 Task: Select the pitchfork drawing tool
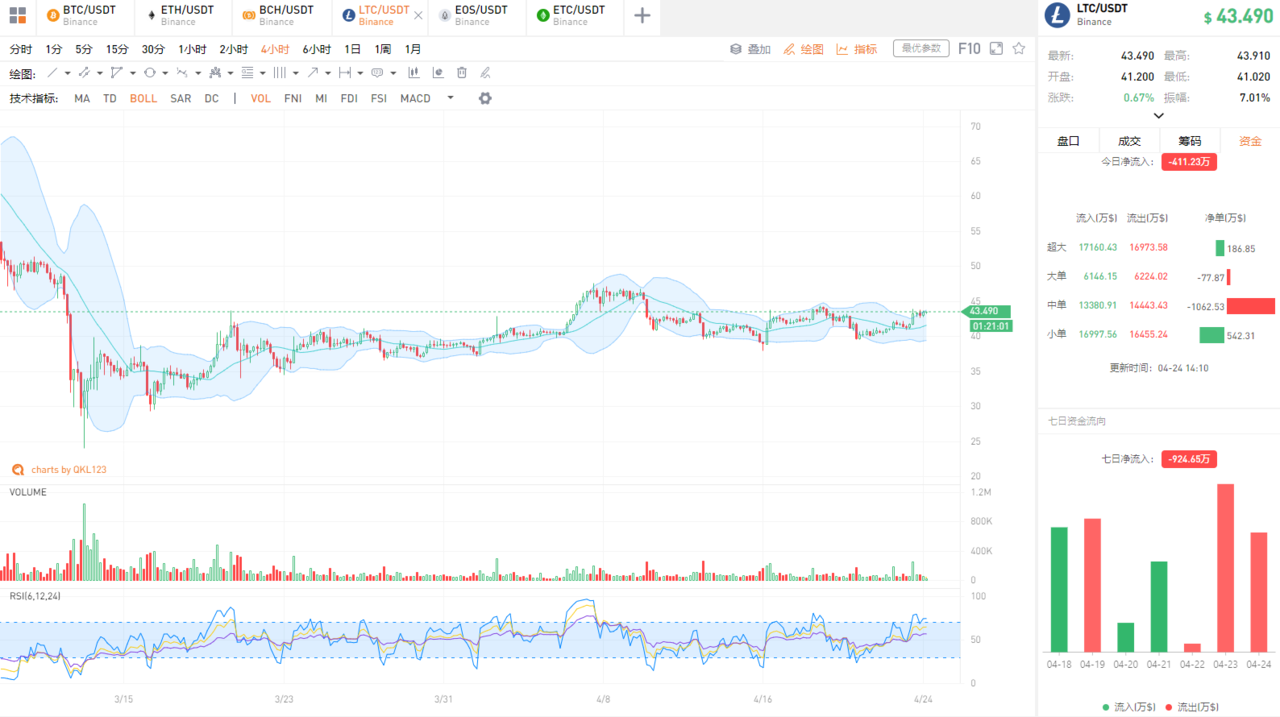(214, 73)
